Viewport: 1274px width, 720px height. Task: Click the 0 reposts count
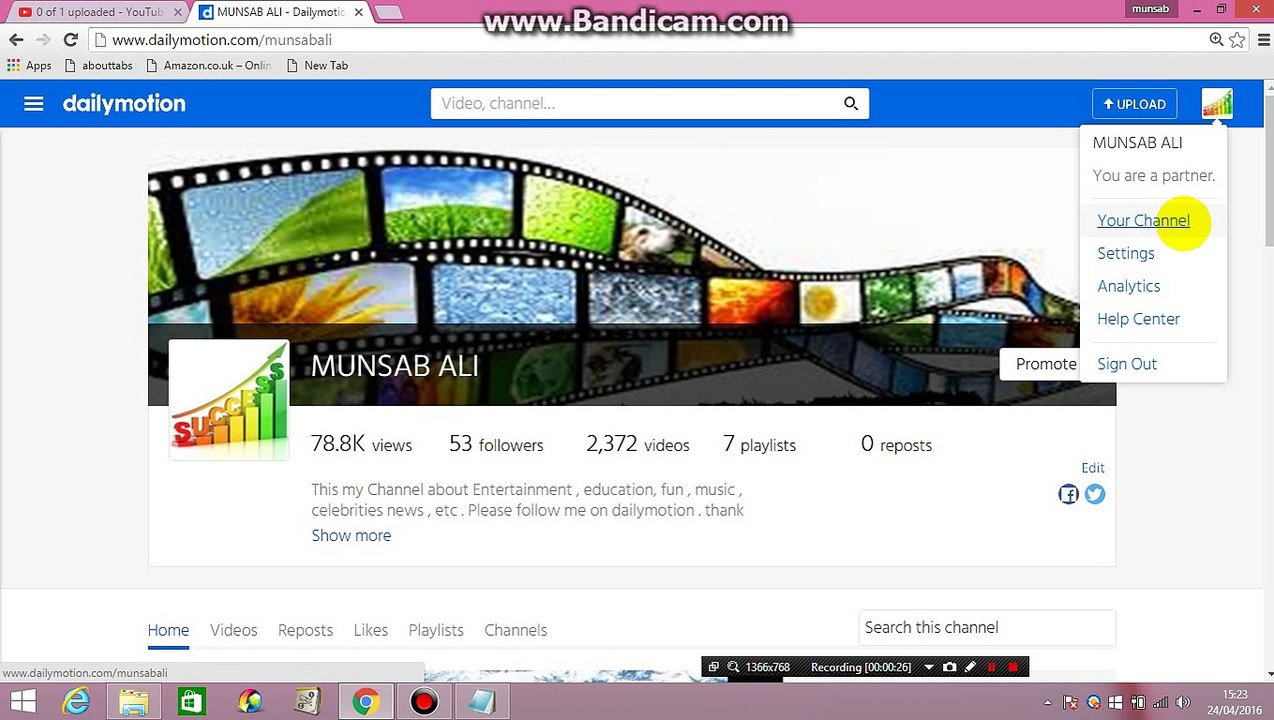[896, 444]
